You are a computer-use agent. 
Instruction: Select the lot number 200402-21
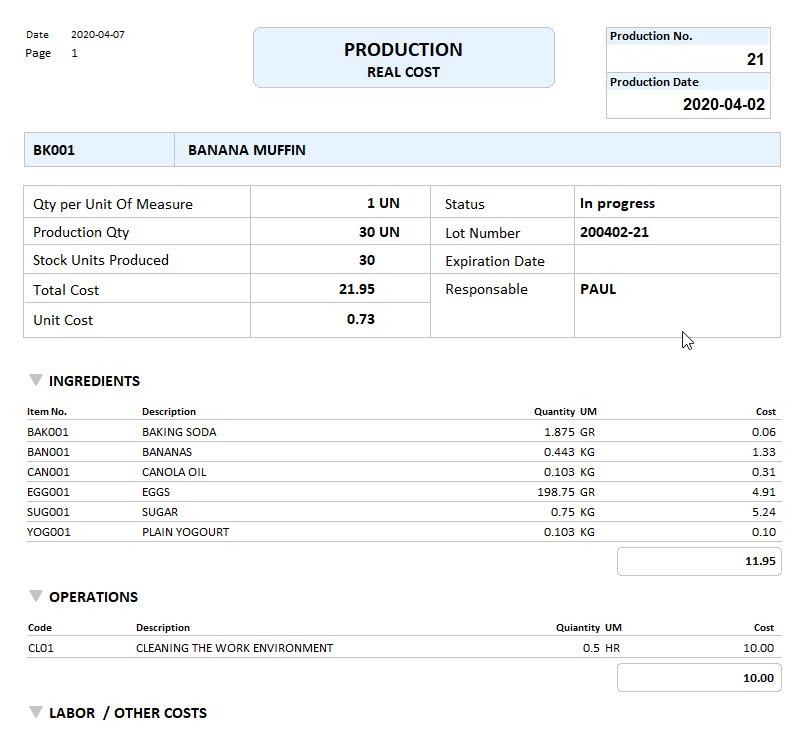coord(614,232)
